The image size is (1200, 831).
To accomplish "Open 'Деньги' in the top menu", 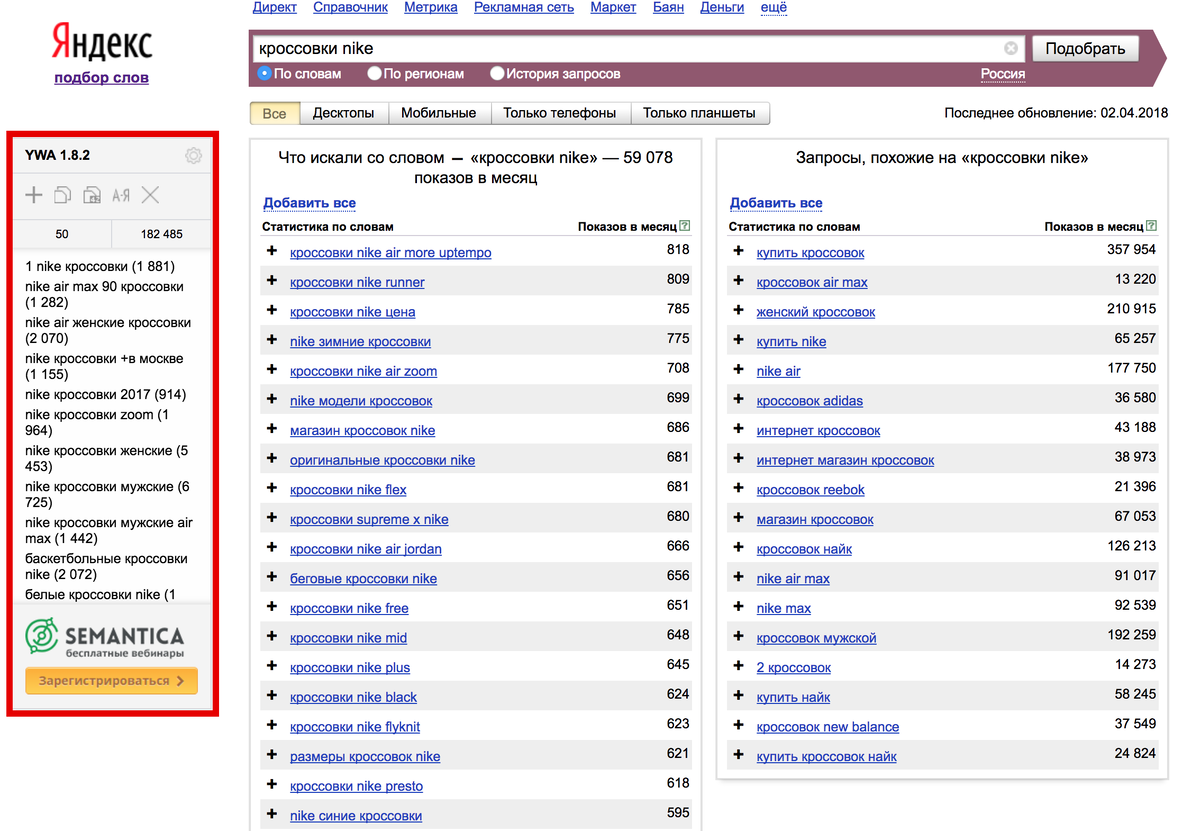I will coord(722,7).
